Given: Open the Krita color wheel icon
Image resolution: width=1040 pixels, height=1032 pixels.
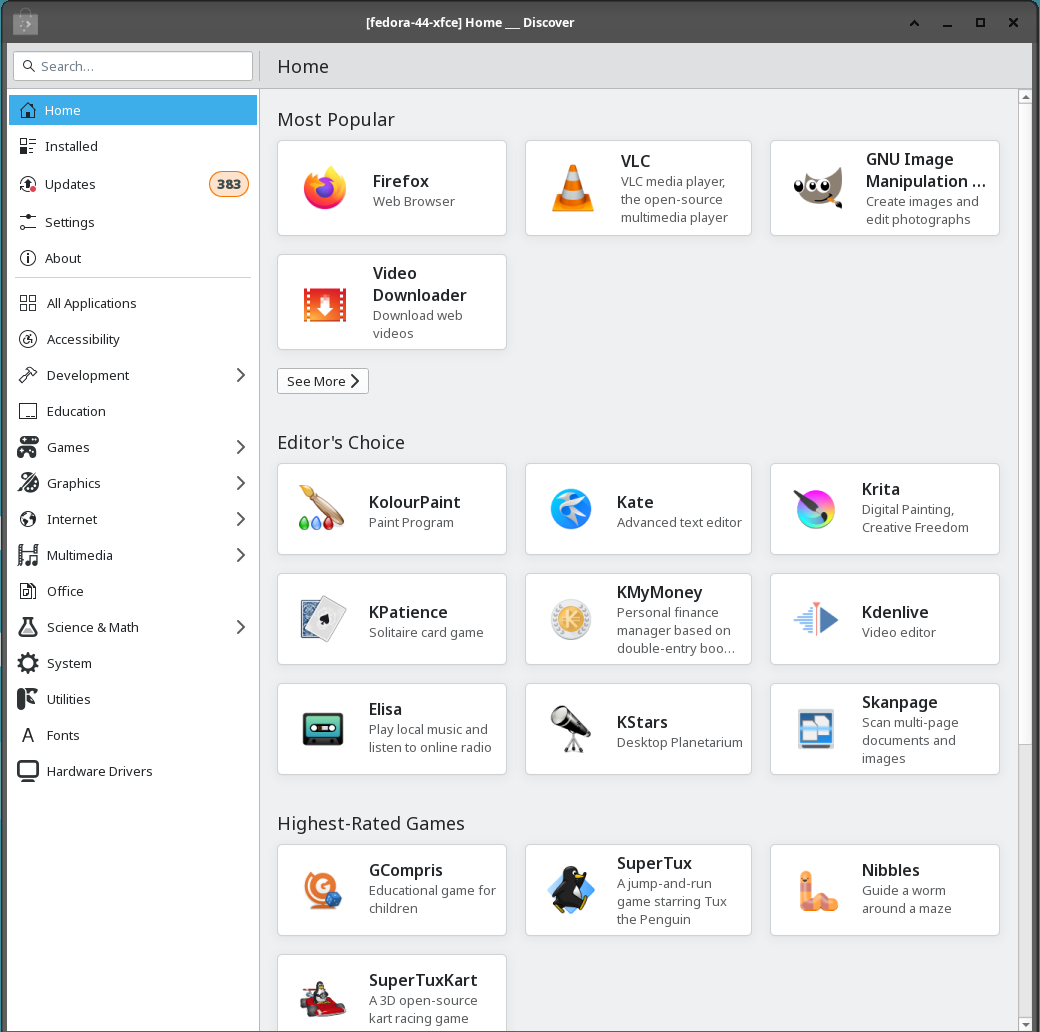Looking at the screenshot, I should (x=815, y=509).
